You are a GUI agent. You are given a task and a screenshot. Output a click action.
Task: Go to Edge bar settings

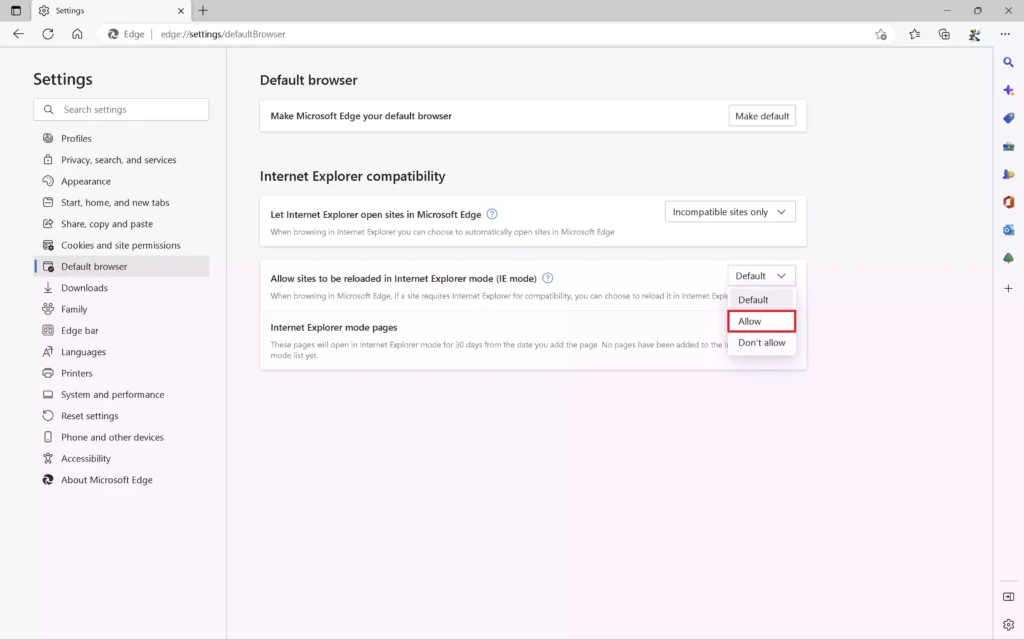121,330
